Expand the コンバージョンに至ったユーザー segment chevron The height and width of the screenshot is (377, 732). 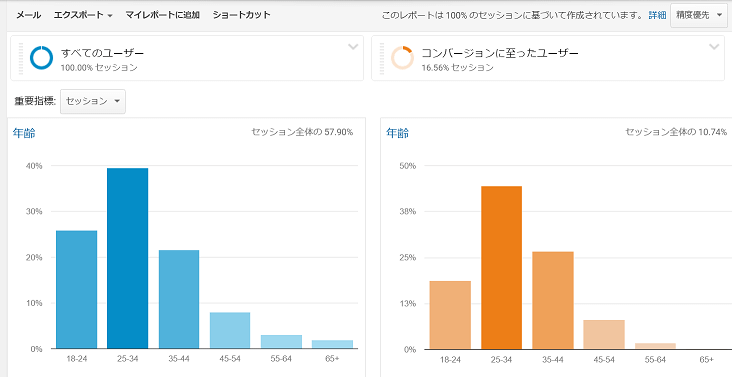[714, 47]
